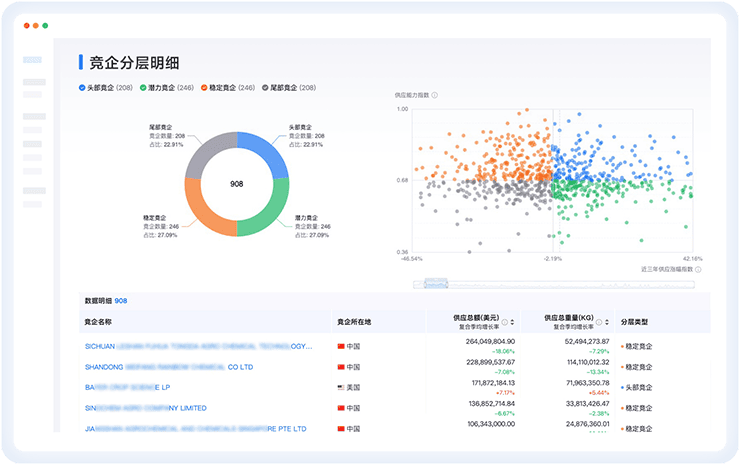Sort by 供应总重量(KG) column arrows
Image resolution: width=740 pixels, height=465 pixels.
pos(610,322)
